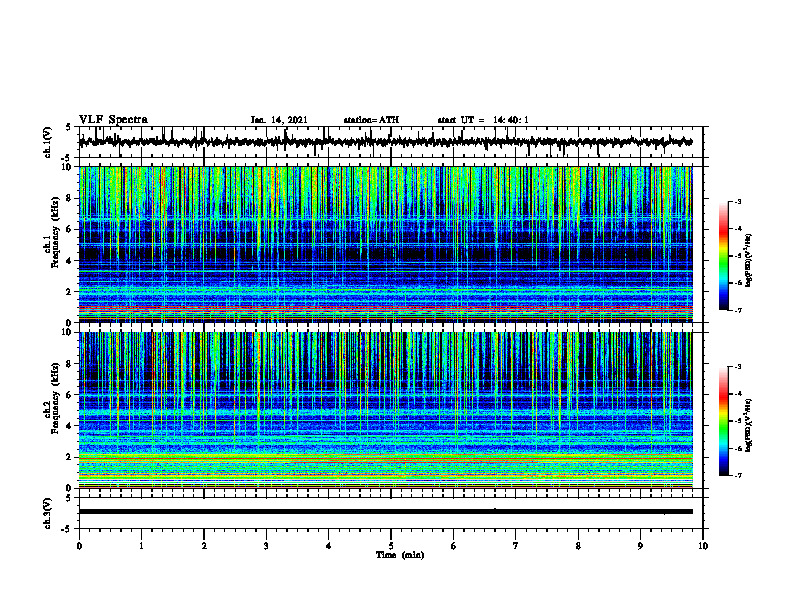Click time axis tick label "3"
This screenshot has width=792, height=612.
(266, 546)
